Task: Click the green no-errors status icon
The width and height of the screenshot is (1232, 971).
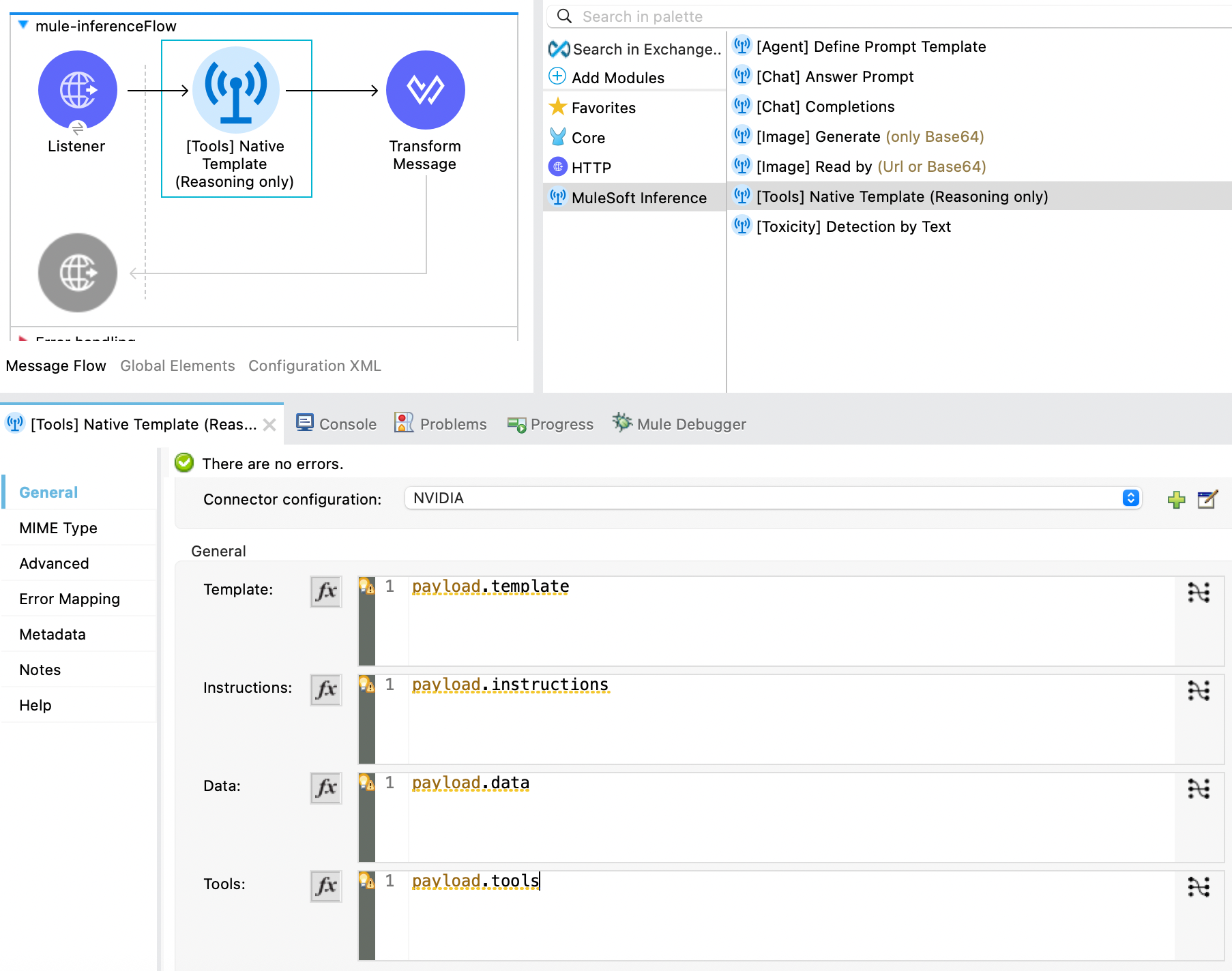Action: 184,463
